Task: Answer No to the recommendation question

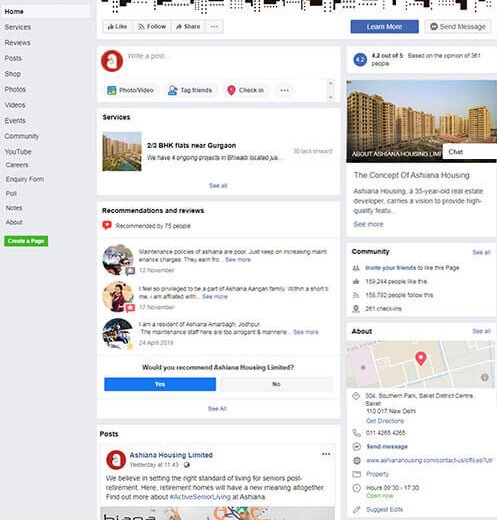Action: click(x=276, y=384)
